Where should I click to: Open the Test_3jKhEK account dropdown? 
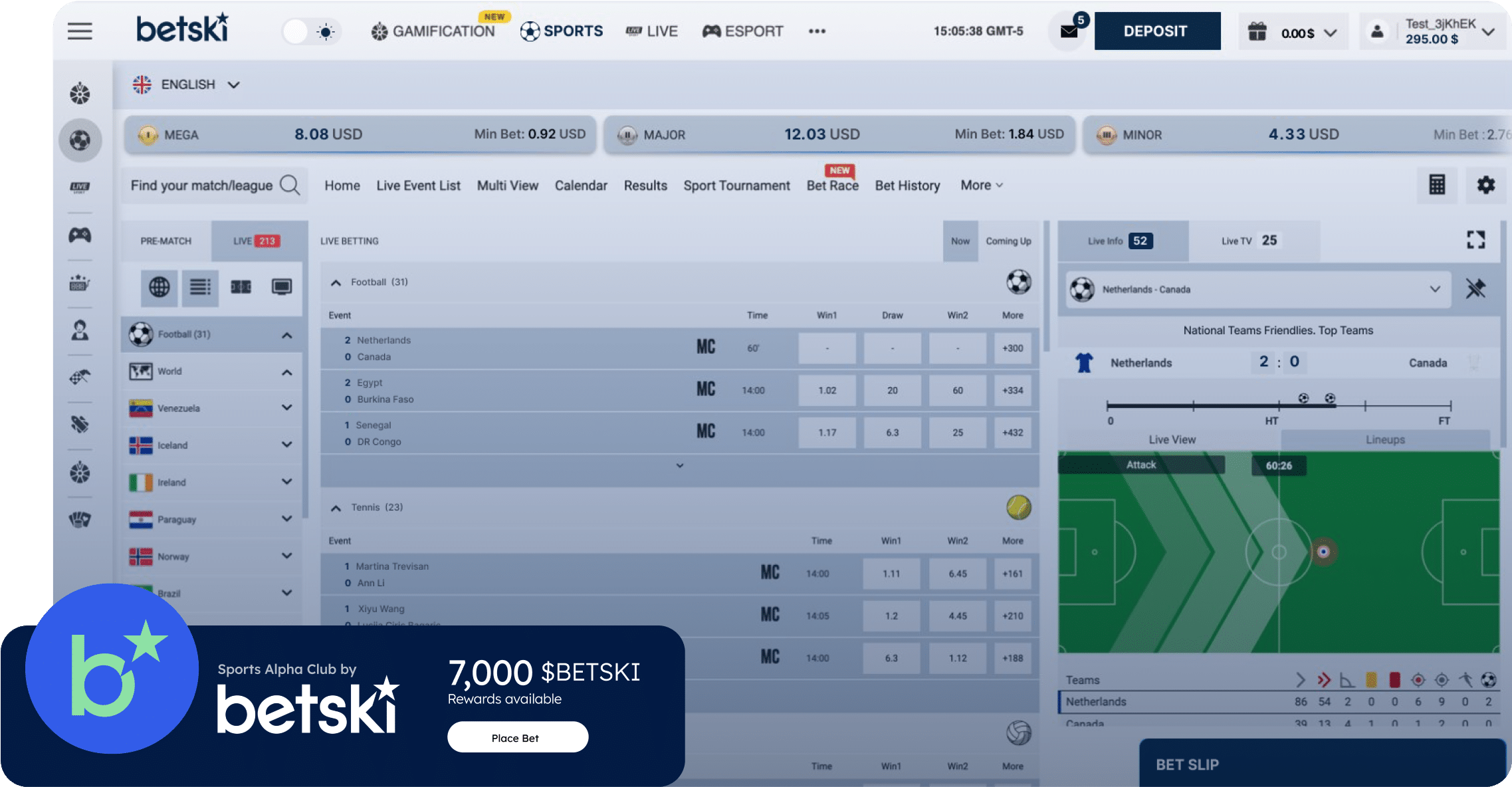coord(1433,31)
